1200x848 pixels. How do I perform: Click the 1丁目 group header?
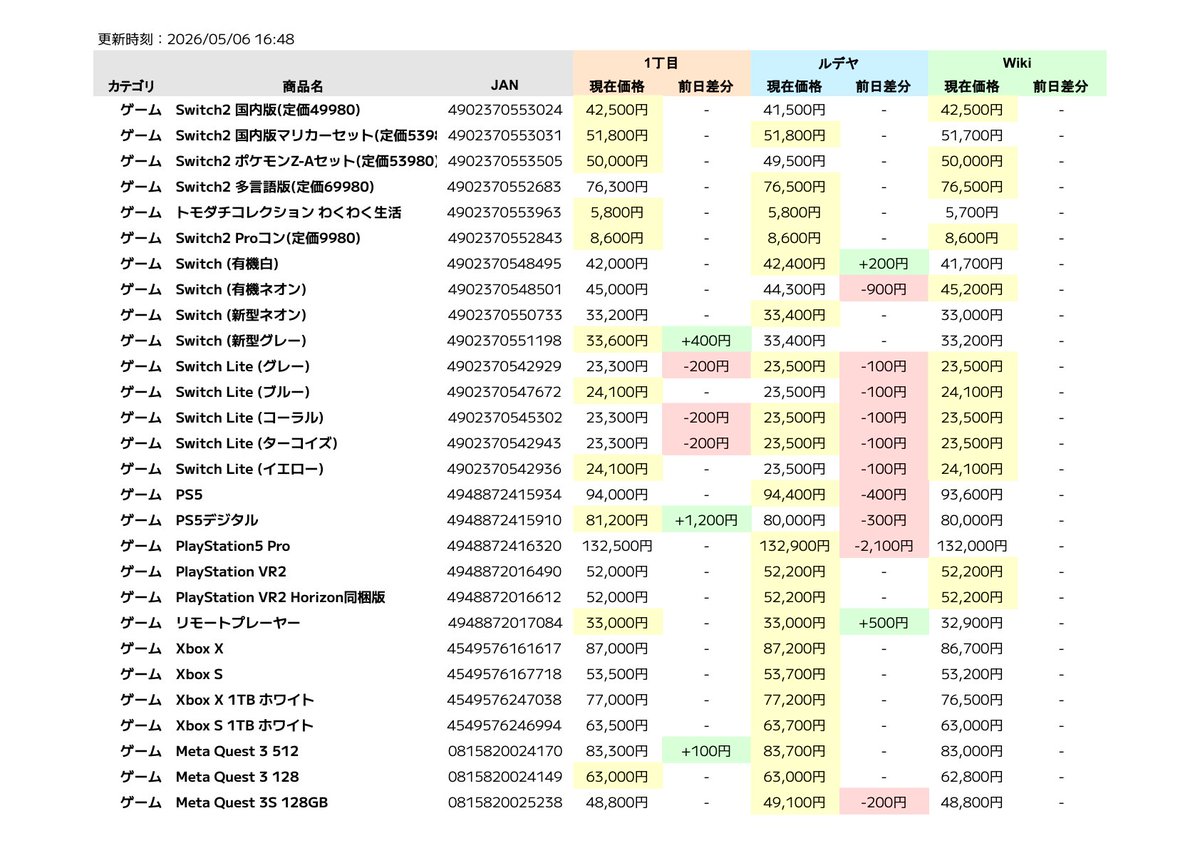click(x=662, y=62)
